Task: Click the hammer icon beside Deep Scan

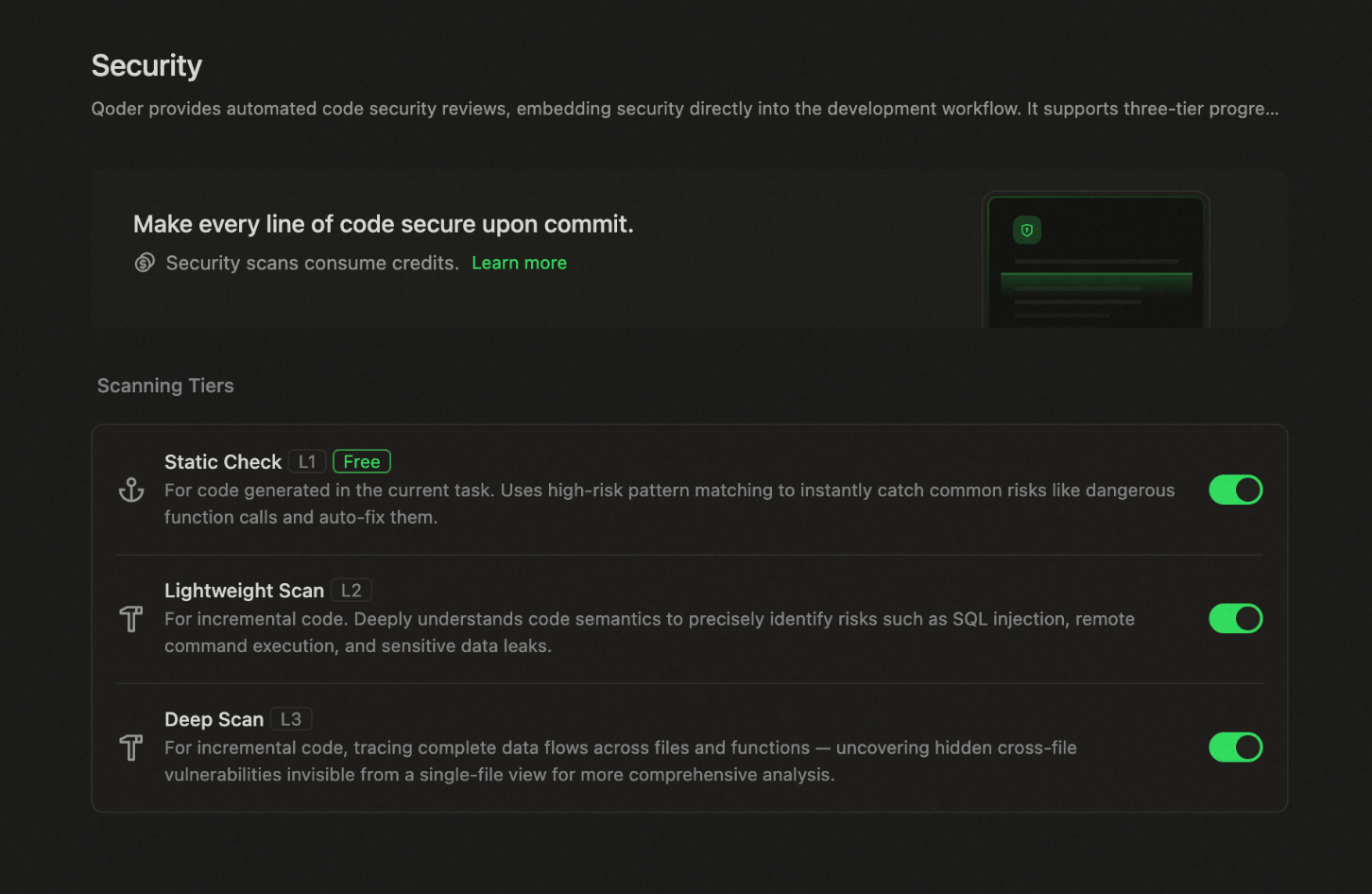Action: pyautogui.click(x=131, y=748)
